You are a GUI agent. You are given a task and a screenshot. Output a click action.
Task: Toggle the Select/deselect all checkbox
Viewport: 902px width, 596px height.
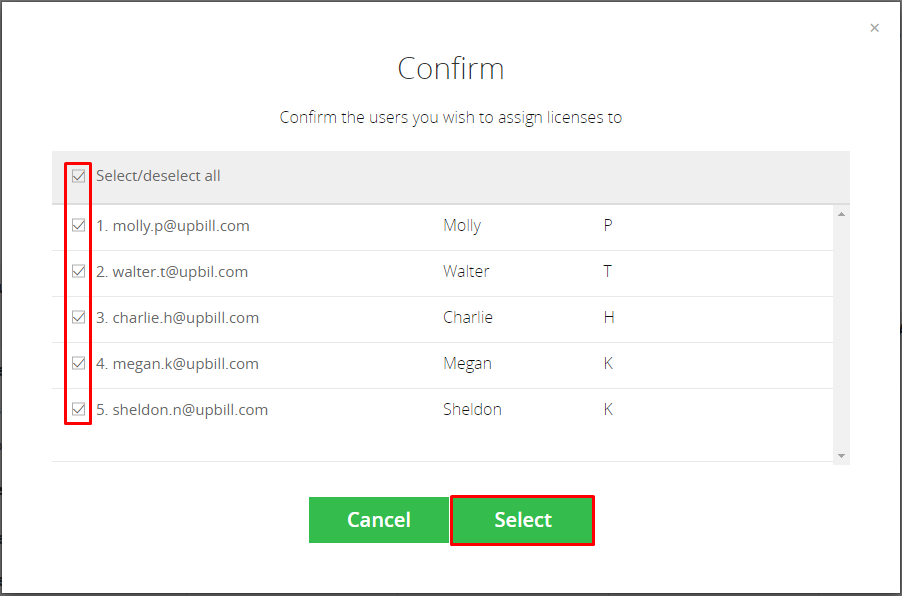point(79,176)
